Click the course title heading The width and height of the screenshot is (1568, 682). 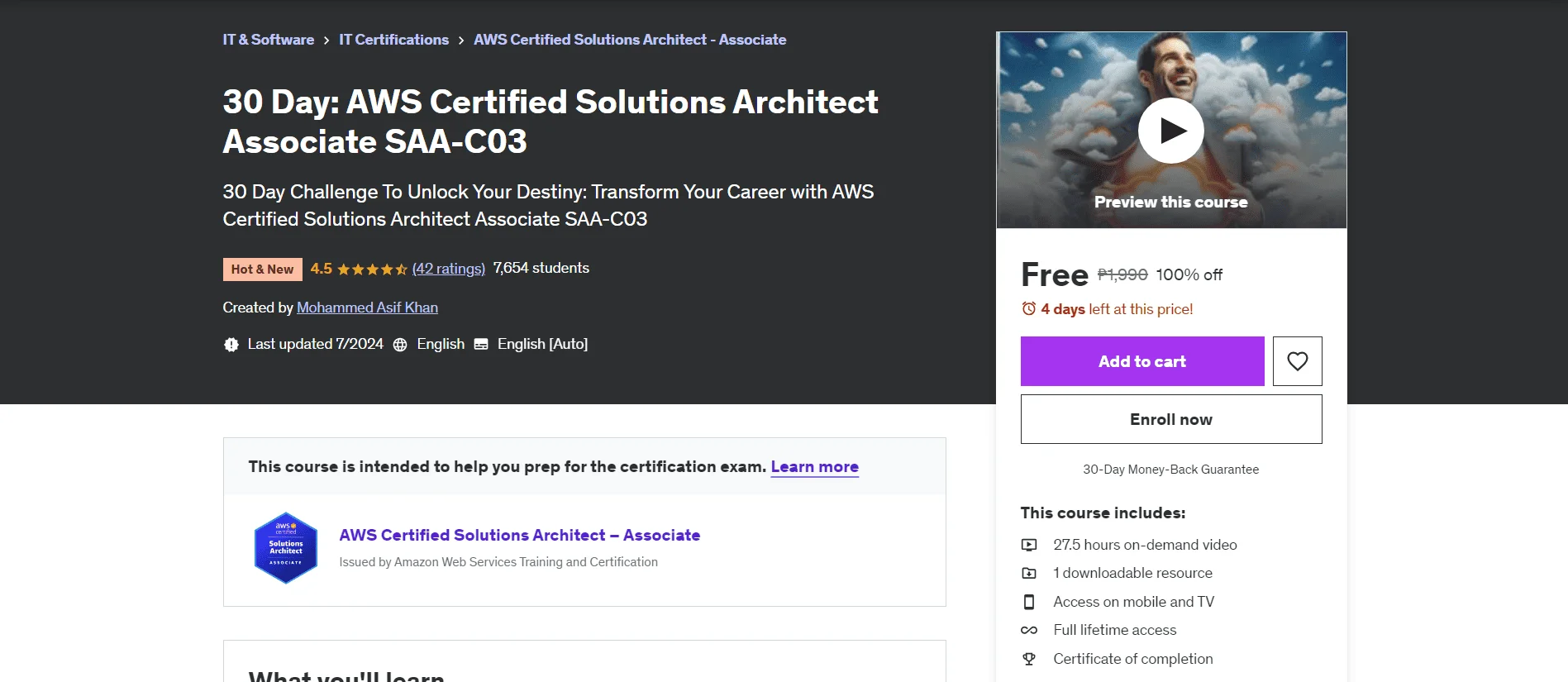(x=550, y=122)
